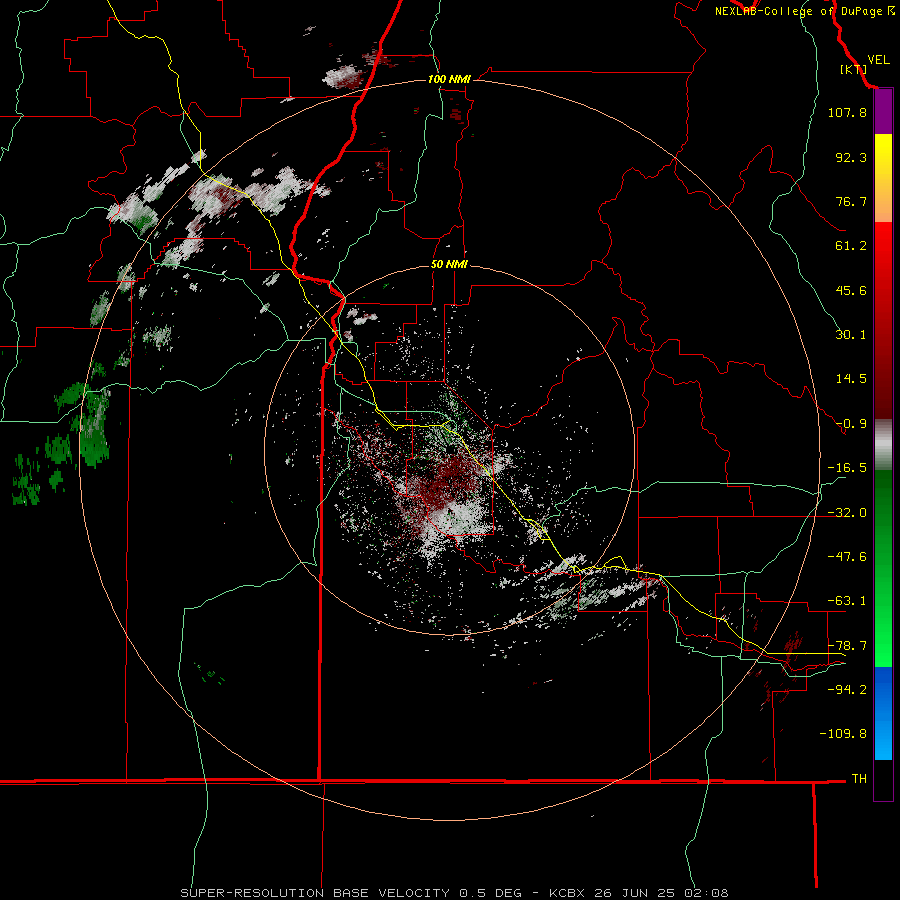Click the -109.8 legend value
This screenshot has height=900, width=900.
(x=843, y=734)
